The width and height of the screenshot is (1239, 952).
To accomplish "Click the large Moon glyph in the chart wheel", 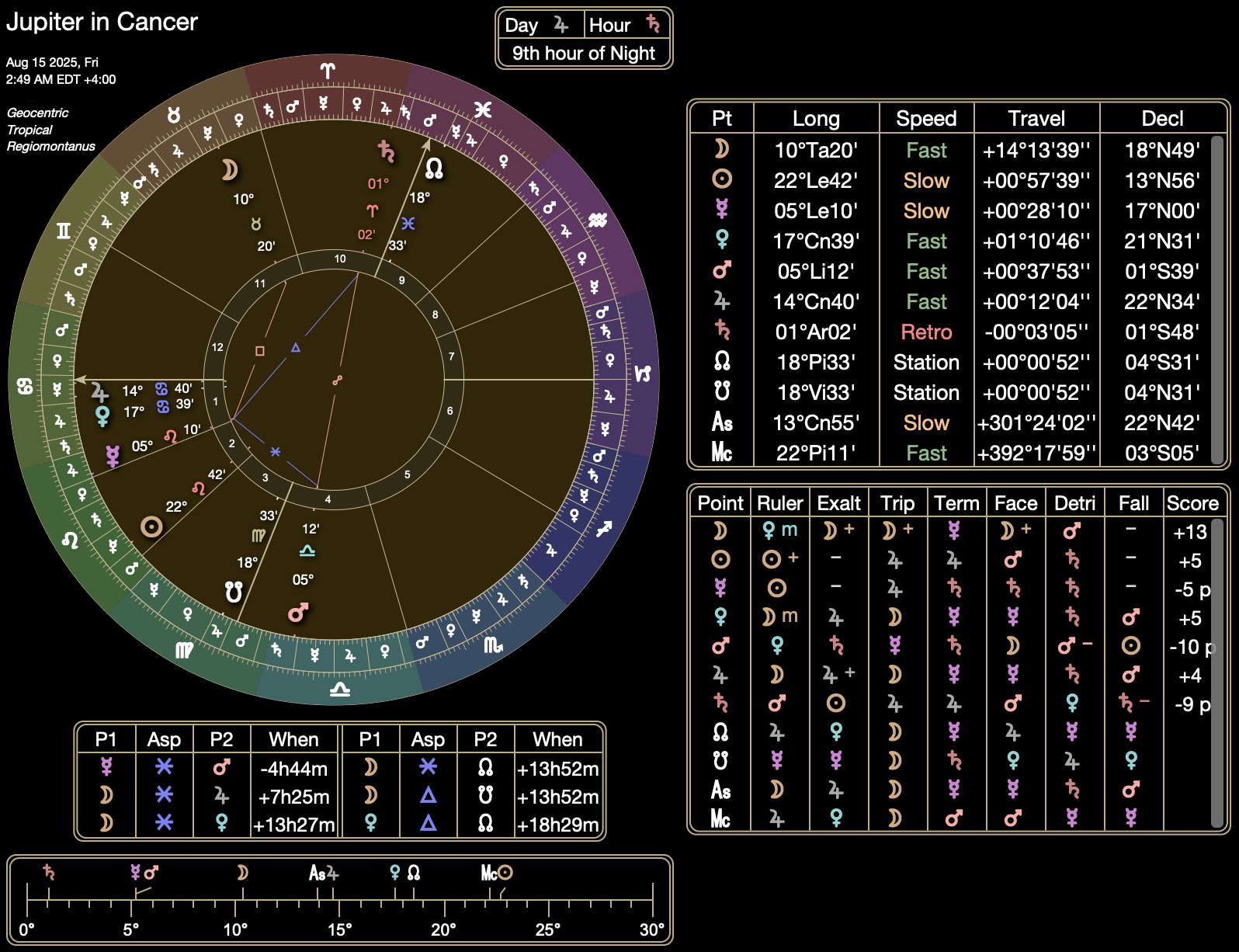I will pyautogui.click(x=229, y=170).
